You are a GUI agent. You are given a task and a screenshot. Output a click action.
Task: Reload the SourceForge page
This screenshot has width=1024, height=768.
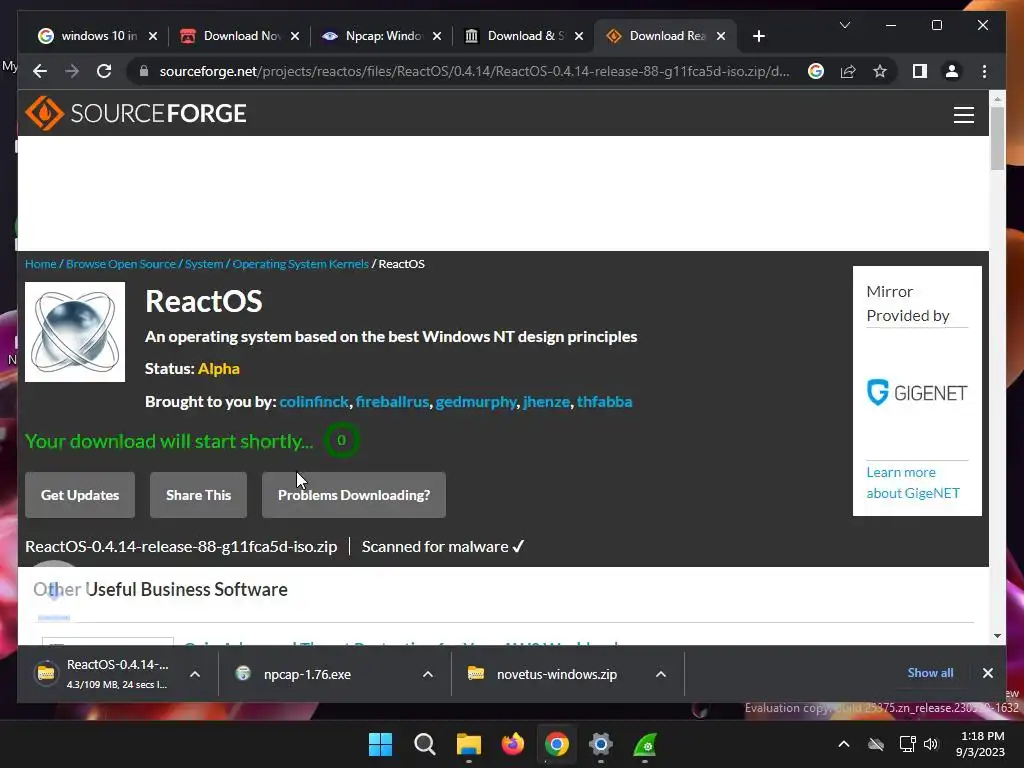(x=104, y=71)
